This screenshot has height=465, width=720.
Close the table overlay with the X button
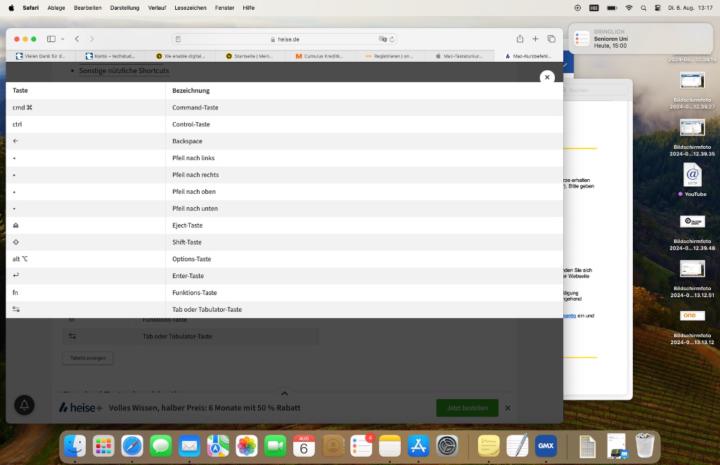pos(547,77)
